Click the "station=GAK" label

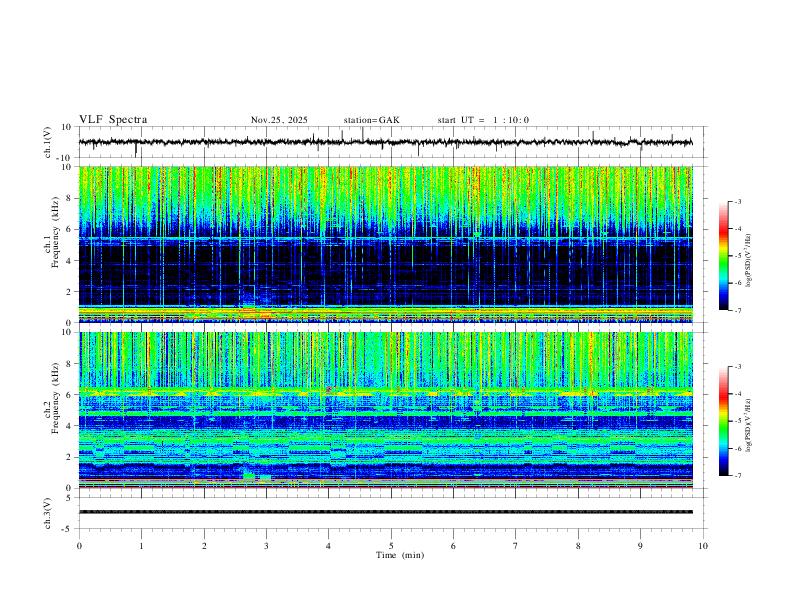[x=372, y=120]
